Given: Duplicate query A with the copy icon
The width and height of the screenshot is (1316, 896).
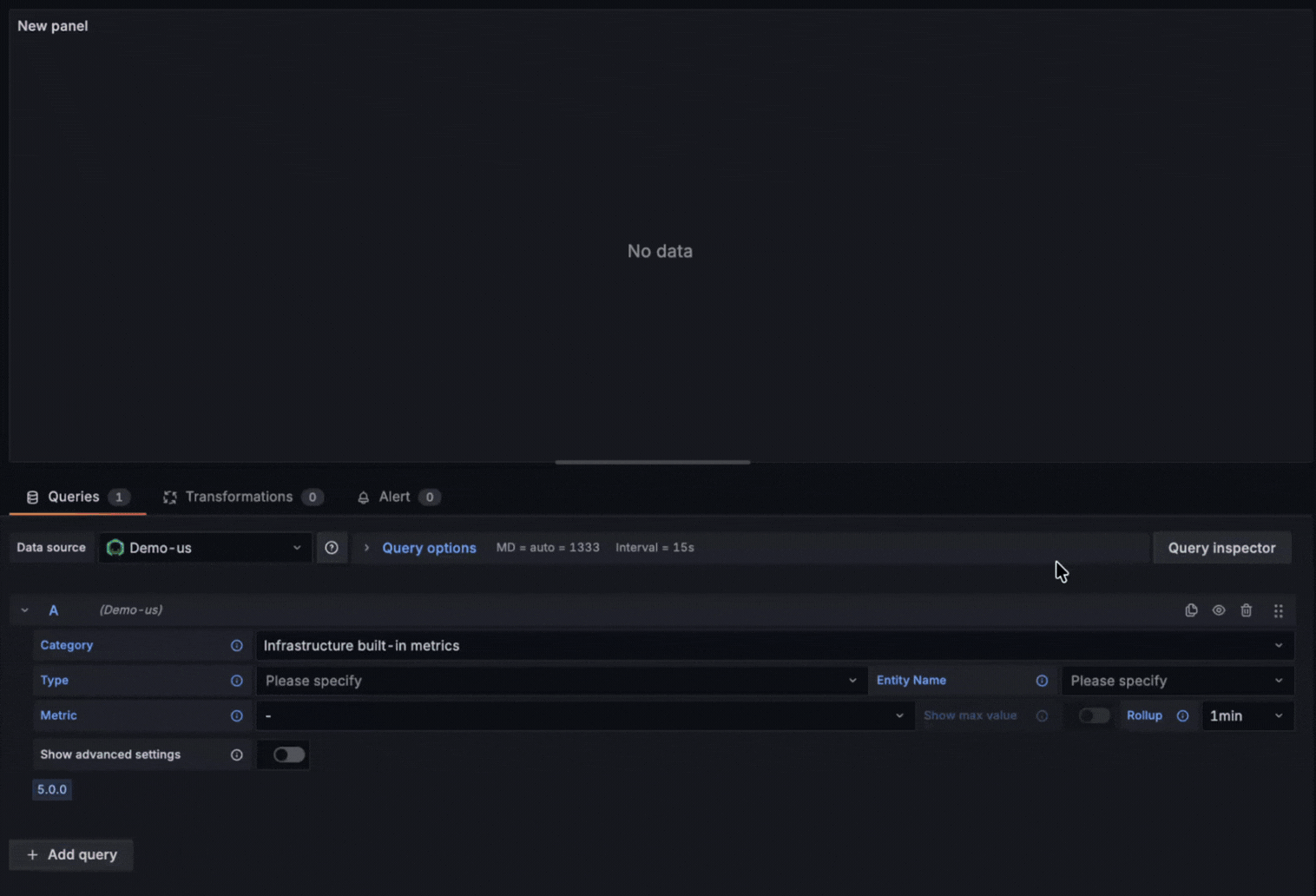Looking at the screenshot, I should point(1191,610).
